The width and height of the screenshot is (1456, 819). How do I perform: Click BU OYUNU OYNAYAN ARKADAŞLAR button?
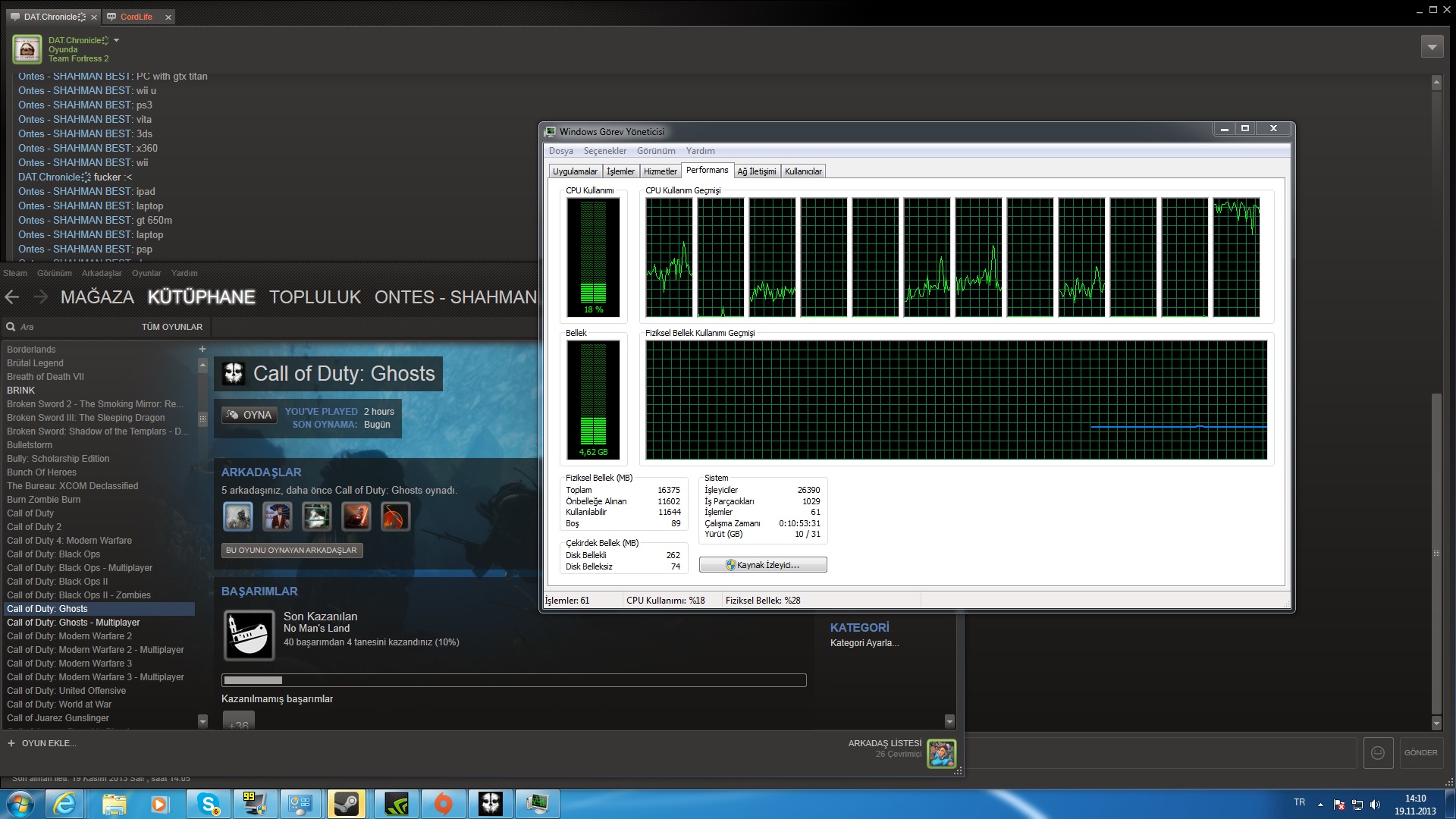tap(292, 551)
